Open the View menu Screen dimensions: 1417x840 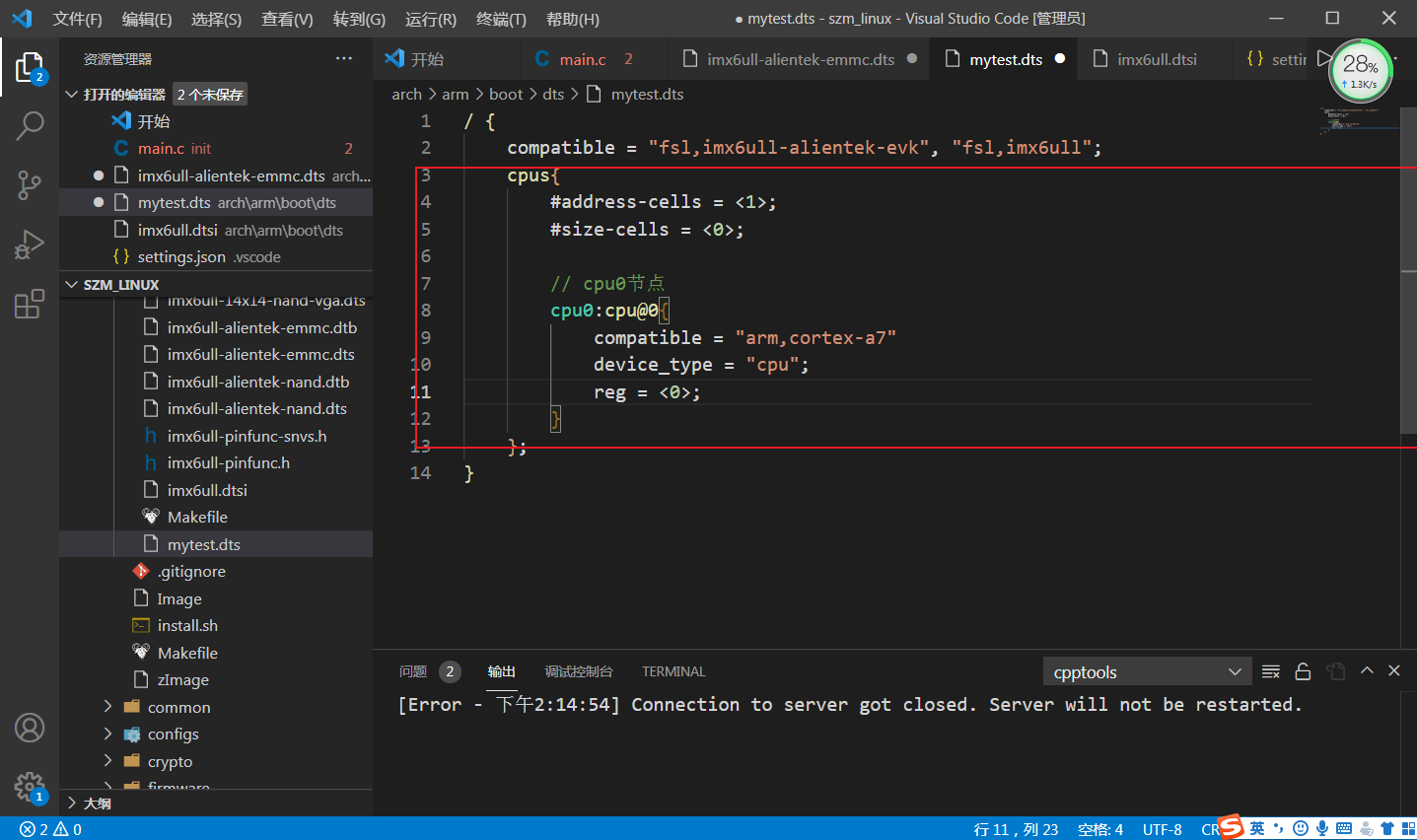click(x=287, y=19)
